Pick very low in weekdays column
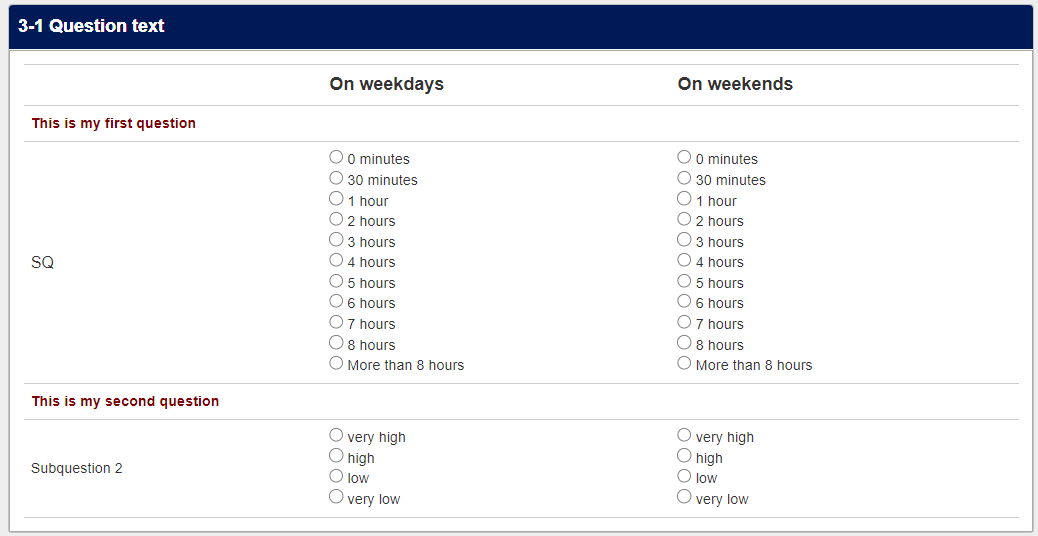The width and height of the screenshot is (1038, 536). click(336, 496)
